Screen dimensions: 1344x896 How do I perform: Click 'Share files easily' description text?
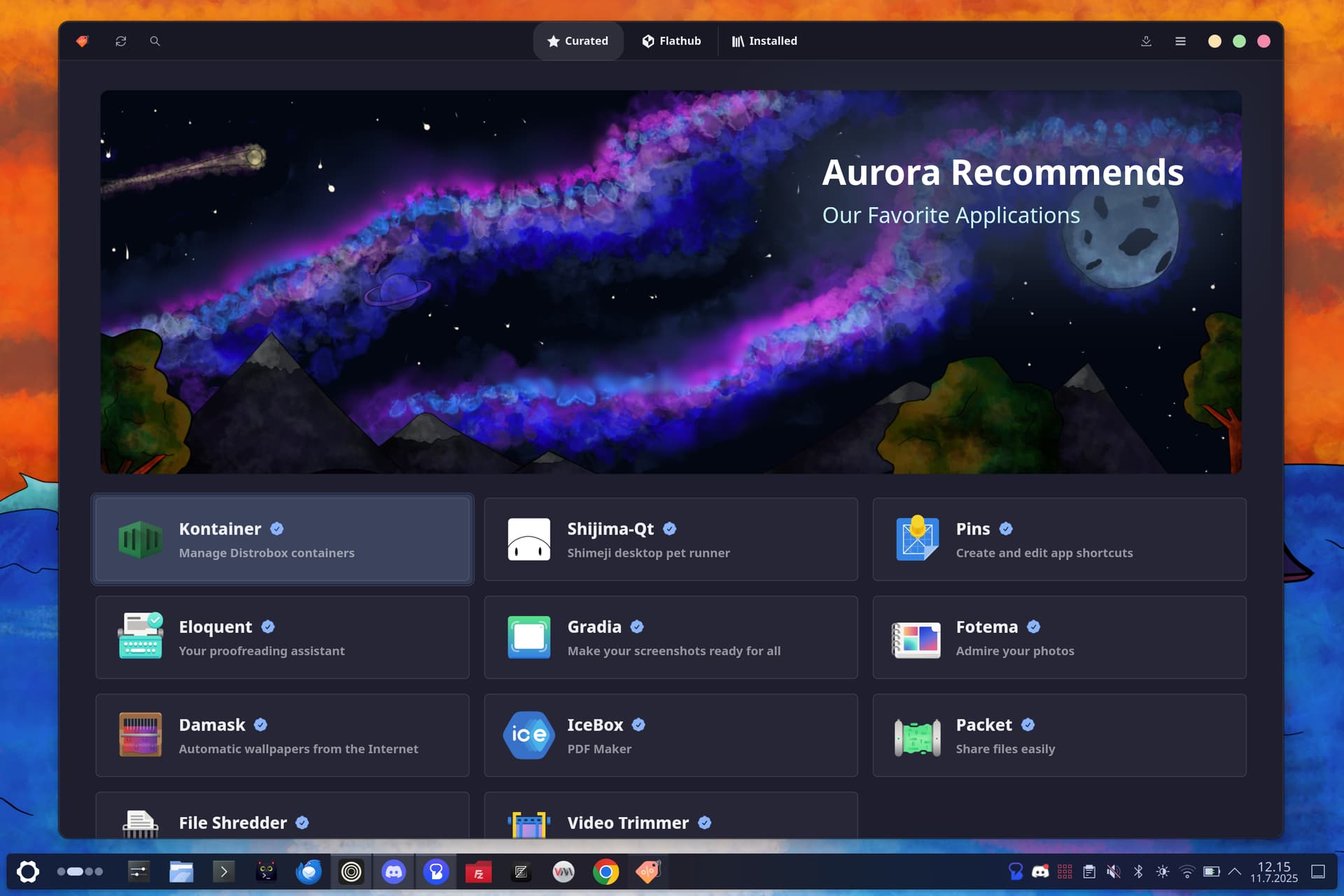click(x=1005, y=749)
